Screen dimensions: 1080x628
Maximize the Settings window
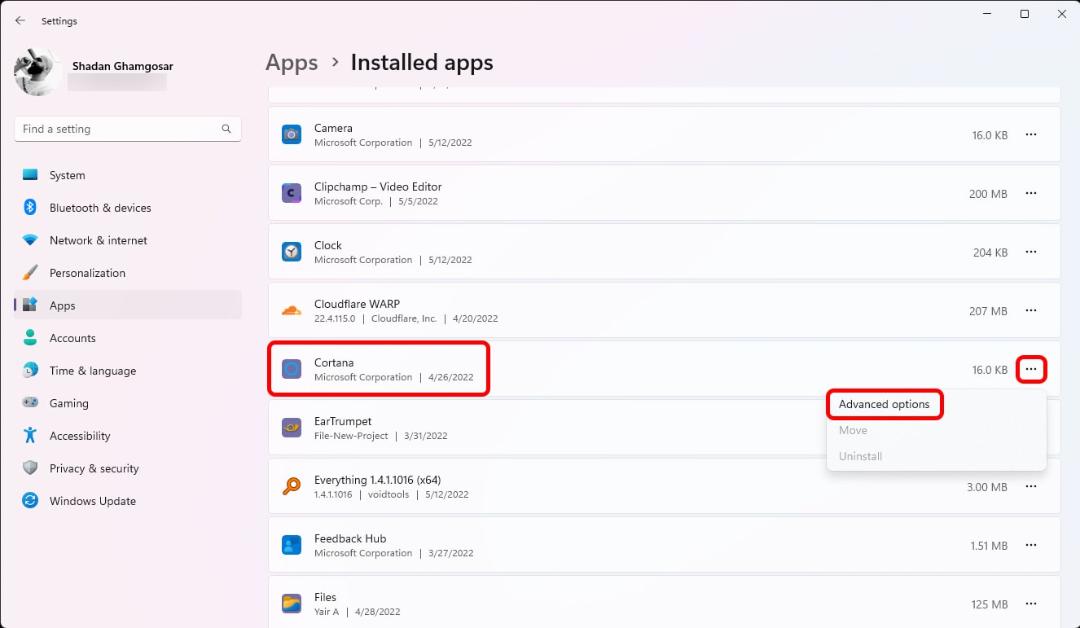pos(1024,14)
